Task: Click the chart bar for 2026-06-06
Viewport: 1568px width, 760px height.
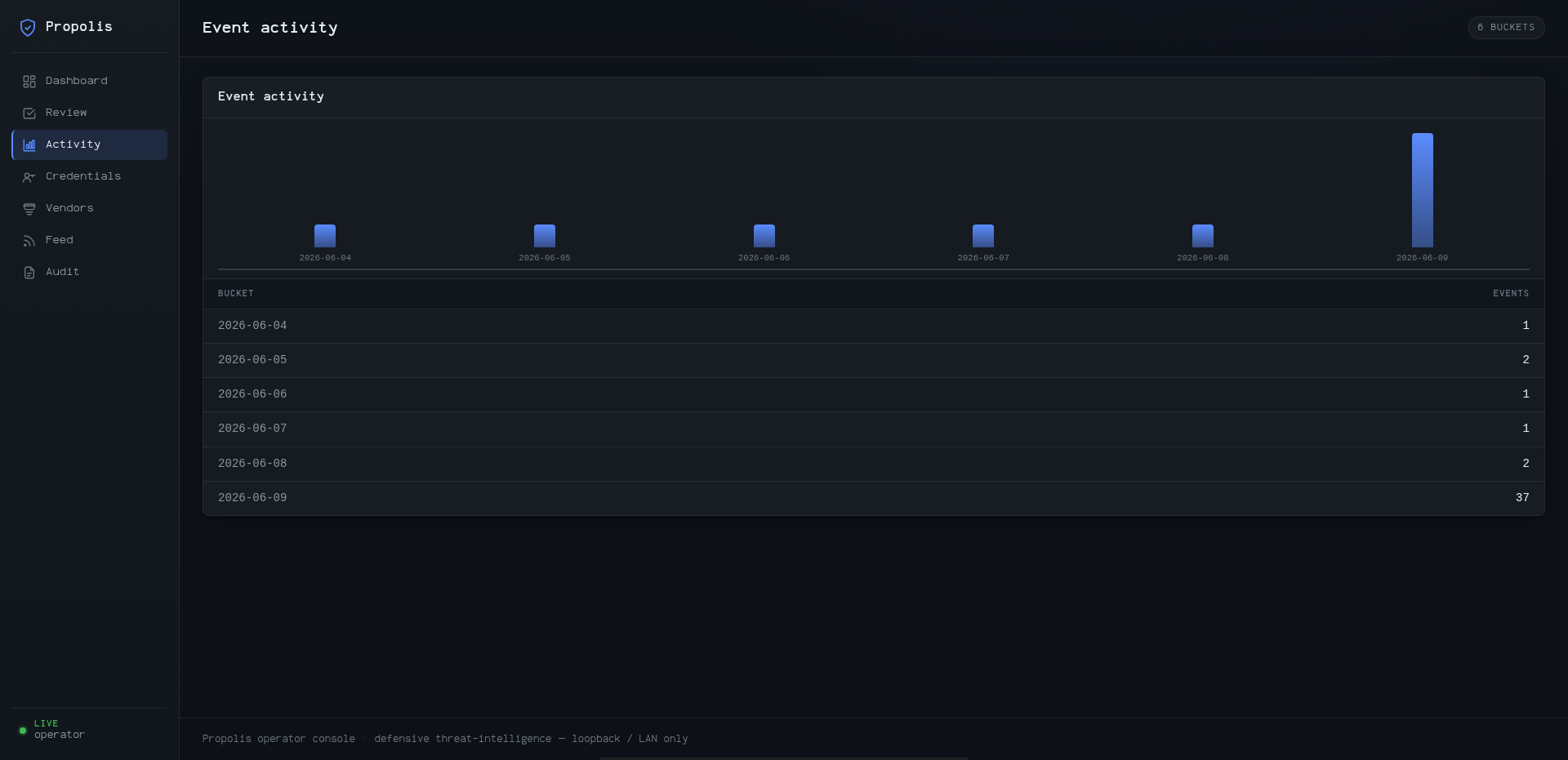Action: click(764, 236)
